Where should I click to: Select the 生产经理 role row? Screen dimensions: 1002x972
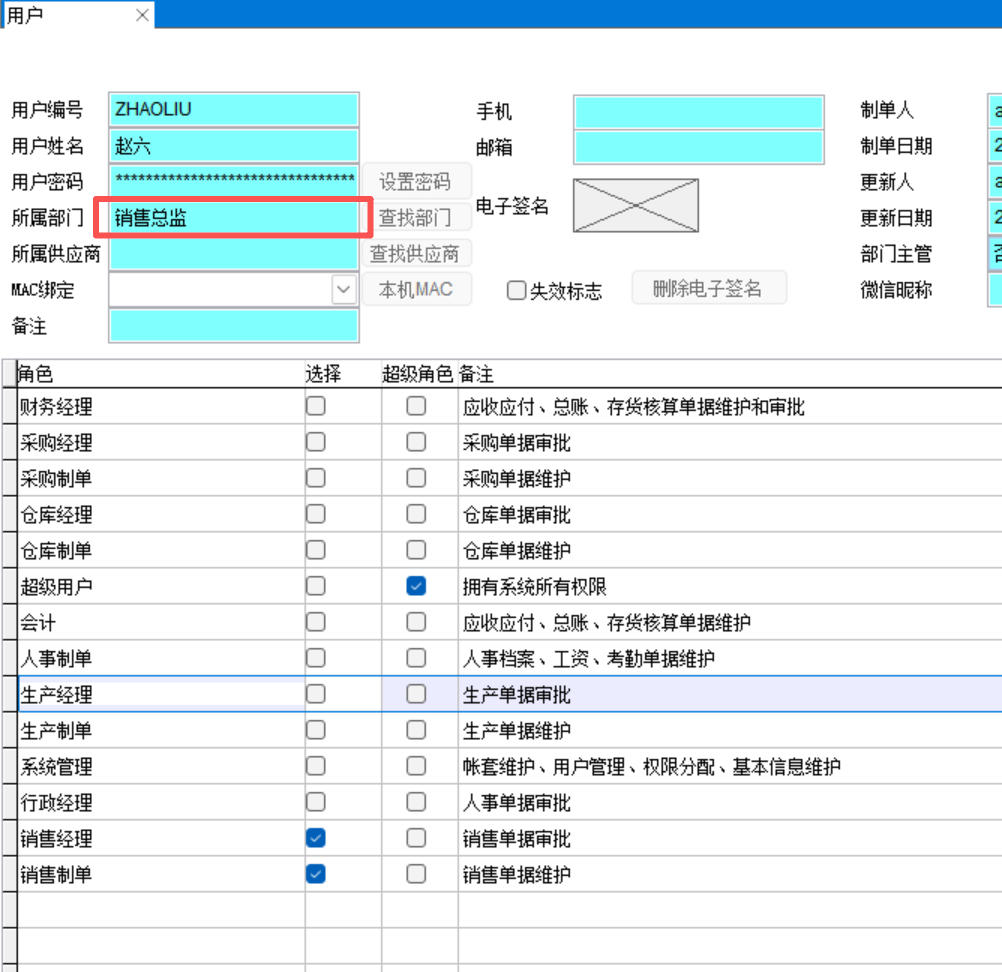click(160, 695)
